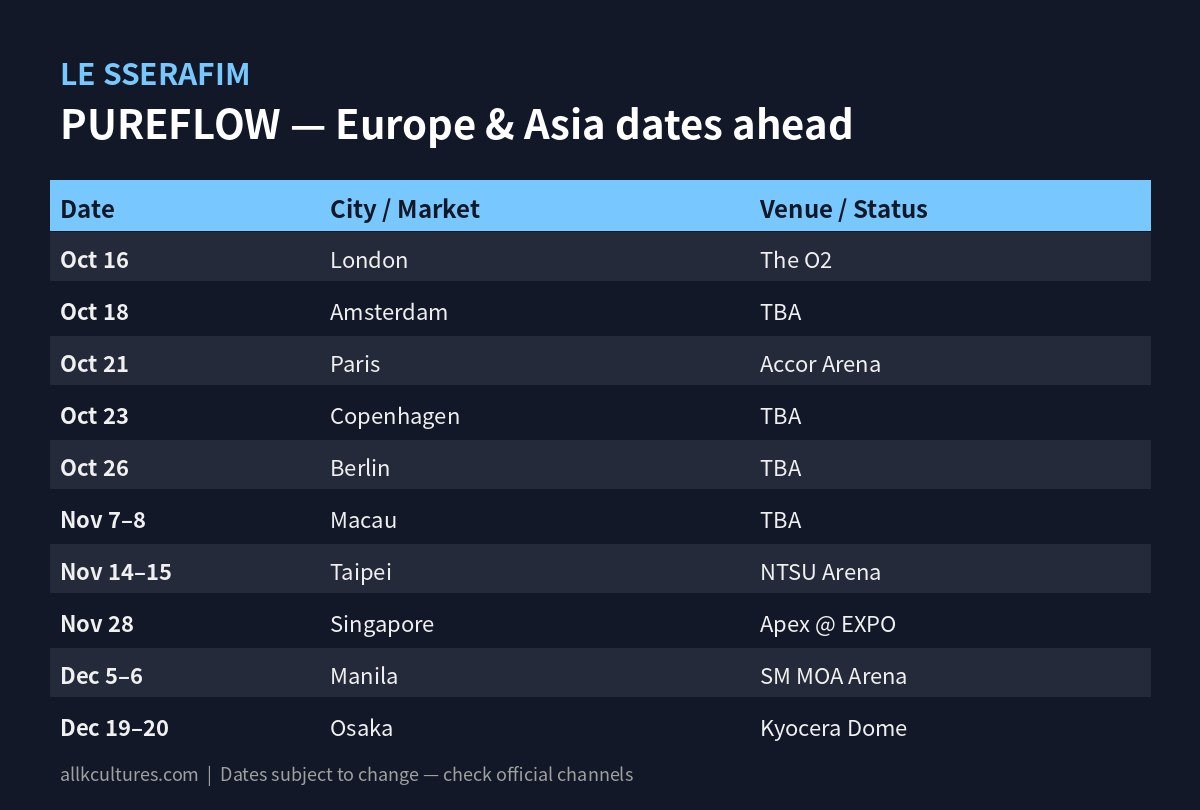Viewport: 1200px width, 810px height.
Task: Select the Dec 19–20 date cell
Action: click(x=115, y=728)
